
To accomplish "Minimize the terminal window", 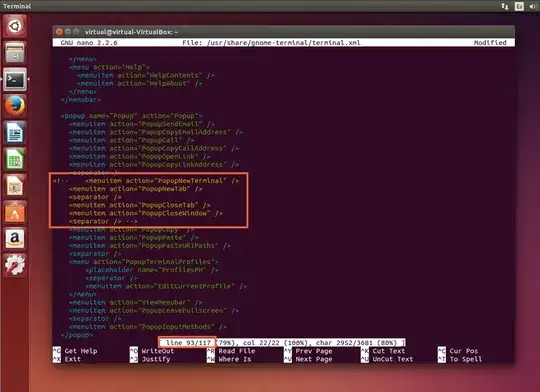I will (x=68, y=32).
